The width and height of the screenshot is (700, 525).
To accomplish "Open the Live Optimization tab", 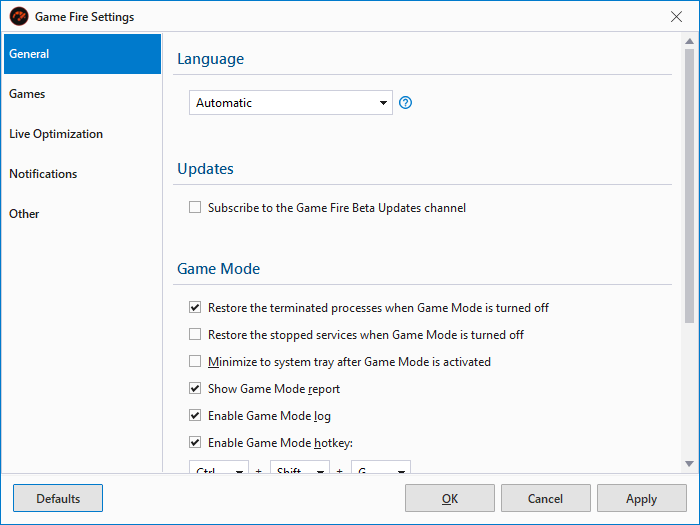I will tap(82, 134).
